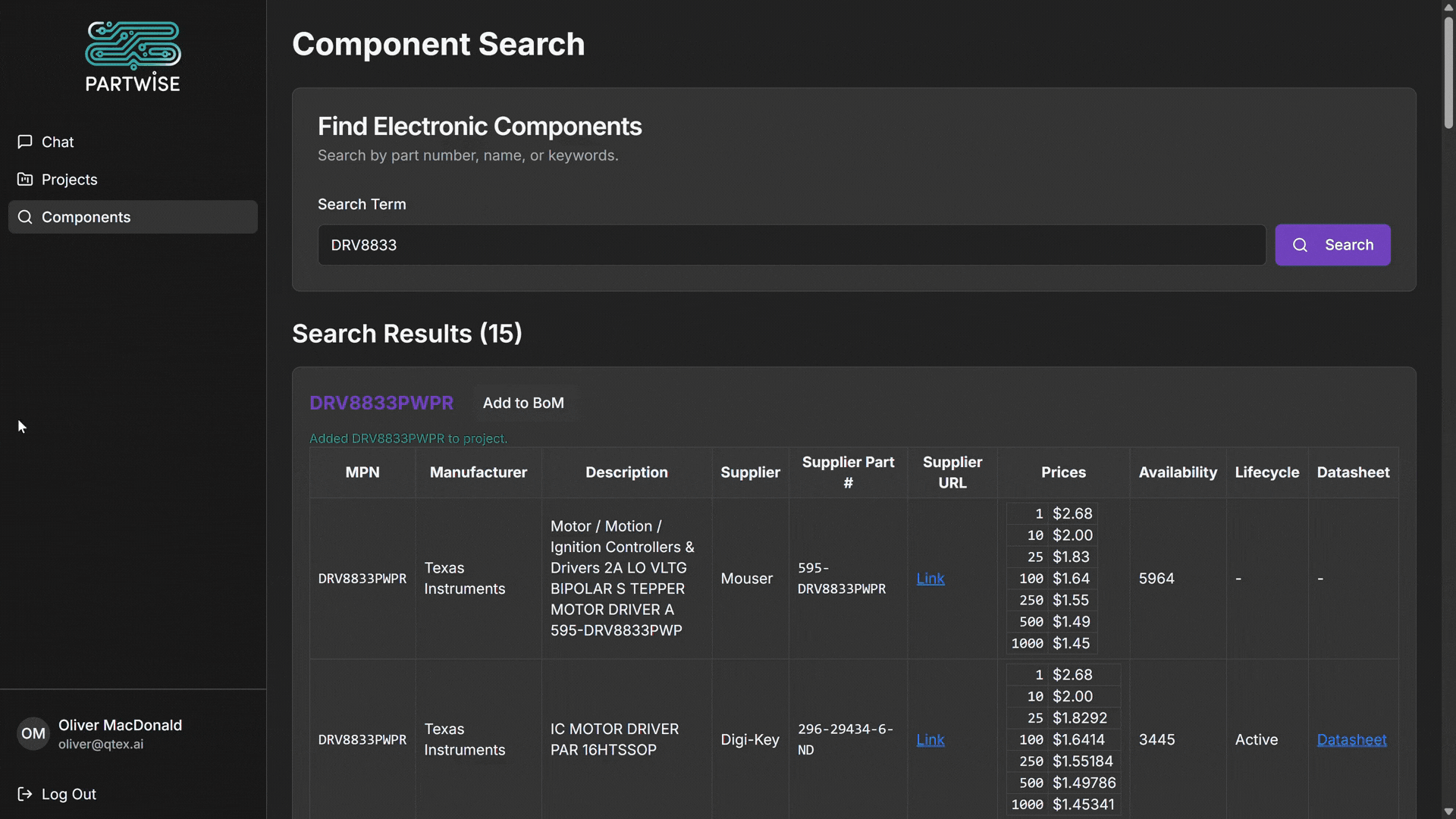The image size is (1456, 819).
Task: Open the Mouser supplier Link
Action: click(x=930, y=579)
